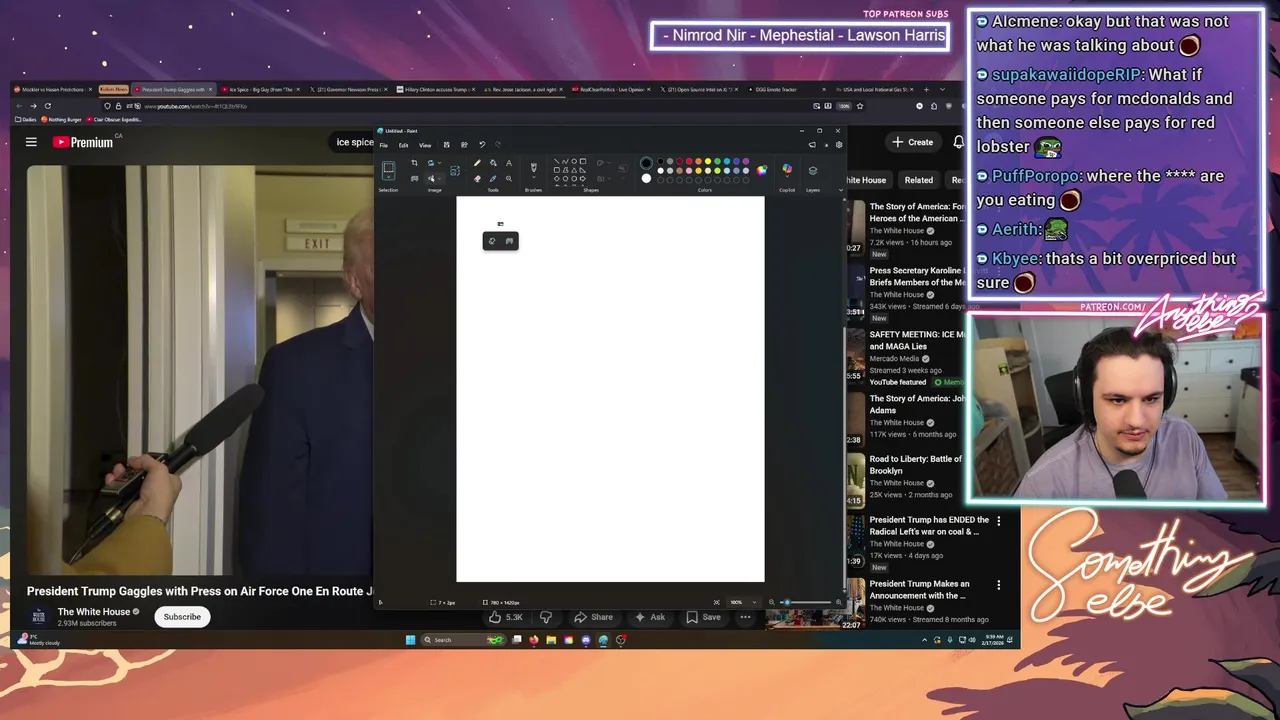
Task: Click the Image creator icon in Image group
Action: click(414, 179)
